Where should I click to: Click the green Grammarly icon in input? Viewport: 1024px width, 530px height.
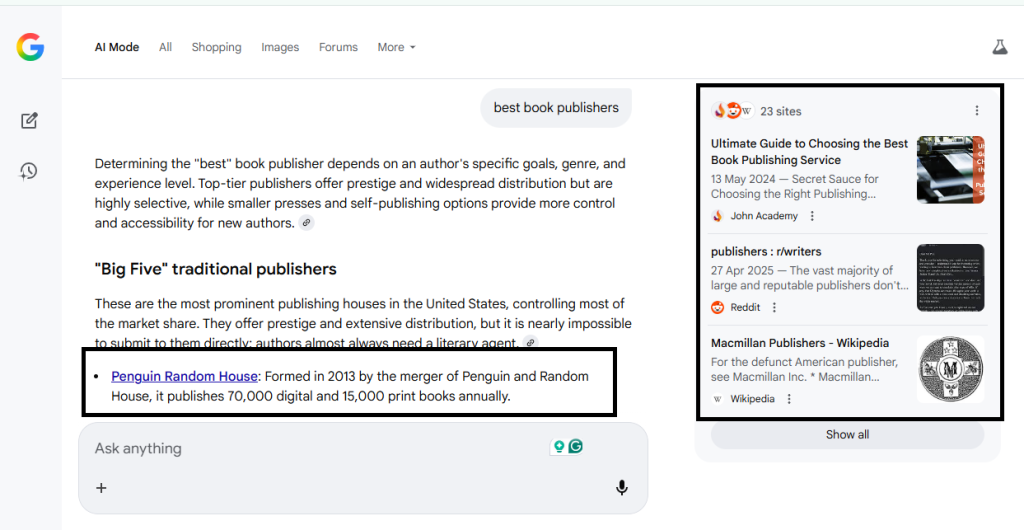576,447
